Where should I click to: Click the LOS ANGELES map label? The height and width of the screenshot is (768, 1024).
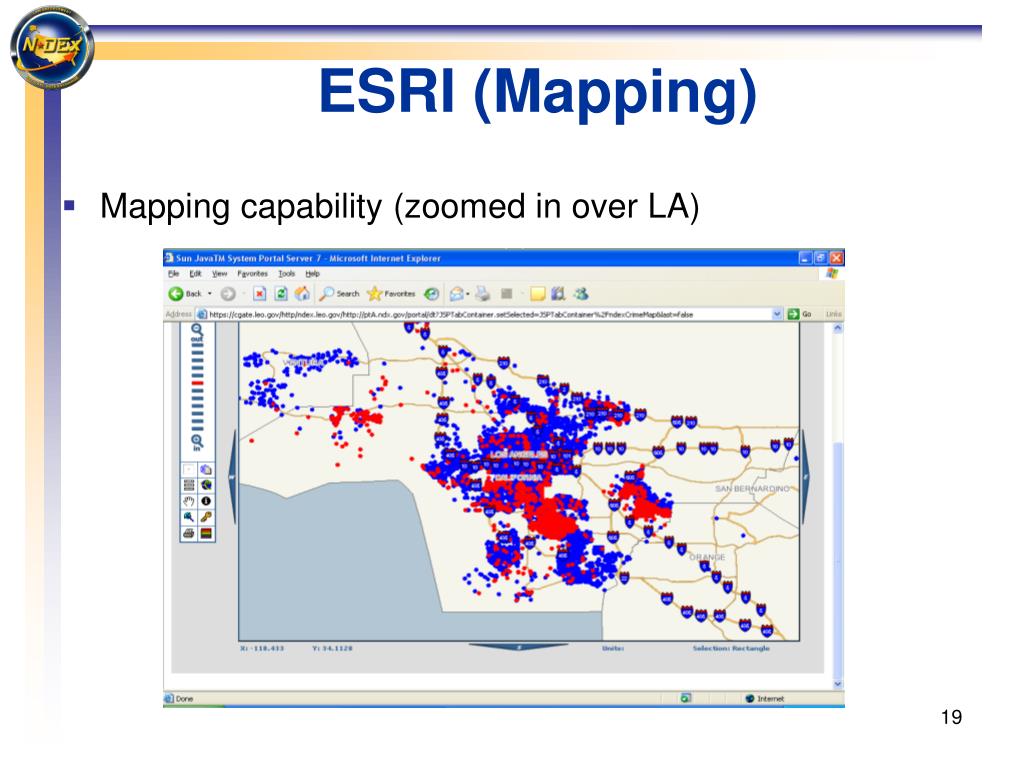519,454
